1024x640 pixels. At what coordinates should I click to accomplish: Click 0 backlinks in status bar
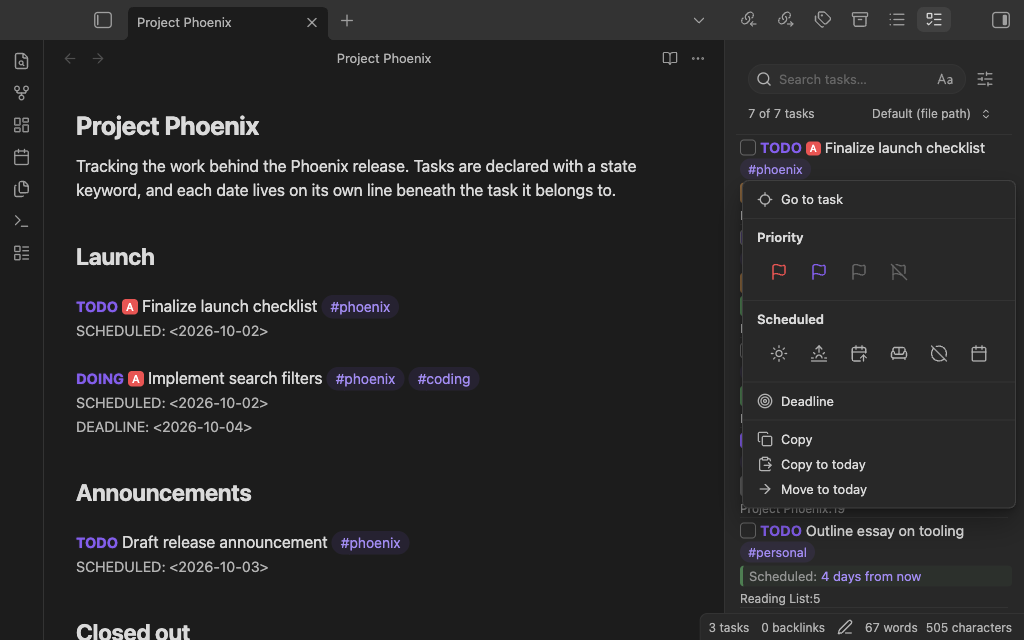tap(793, 628)
